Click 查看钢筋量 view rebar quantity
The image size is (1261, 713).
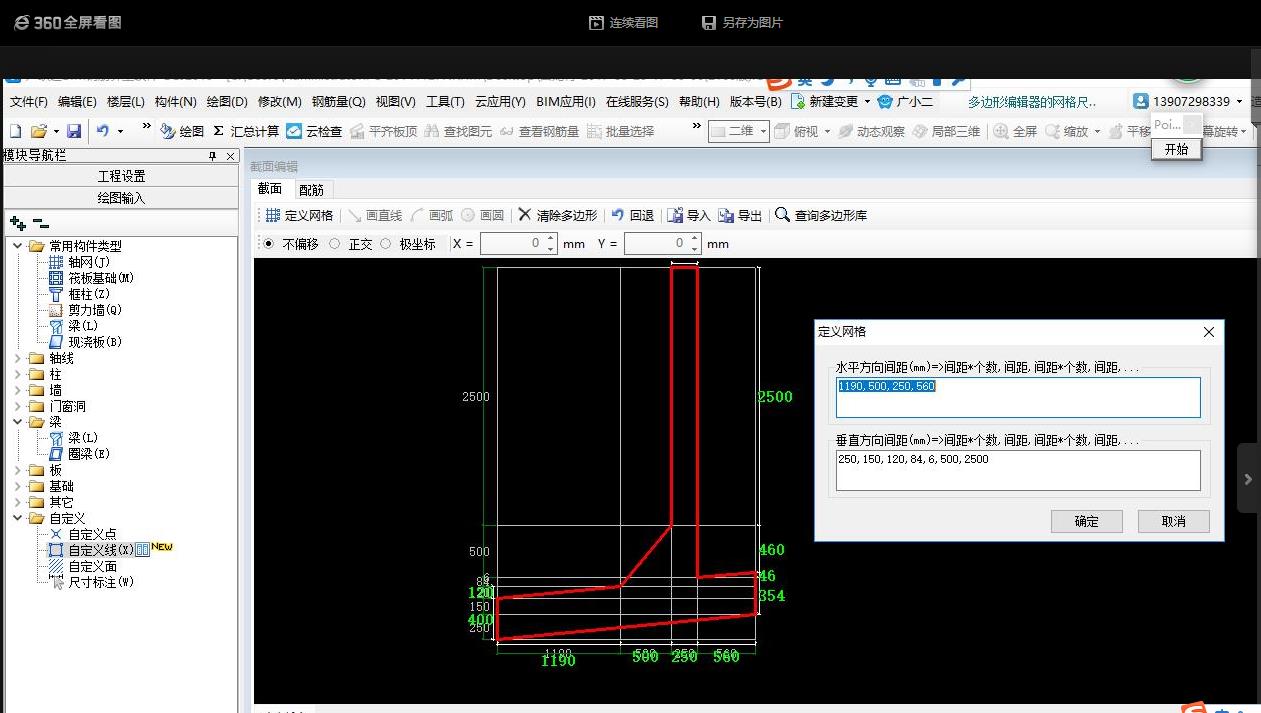(x=539, y=131)
